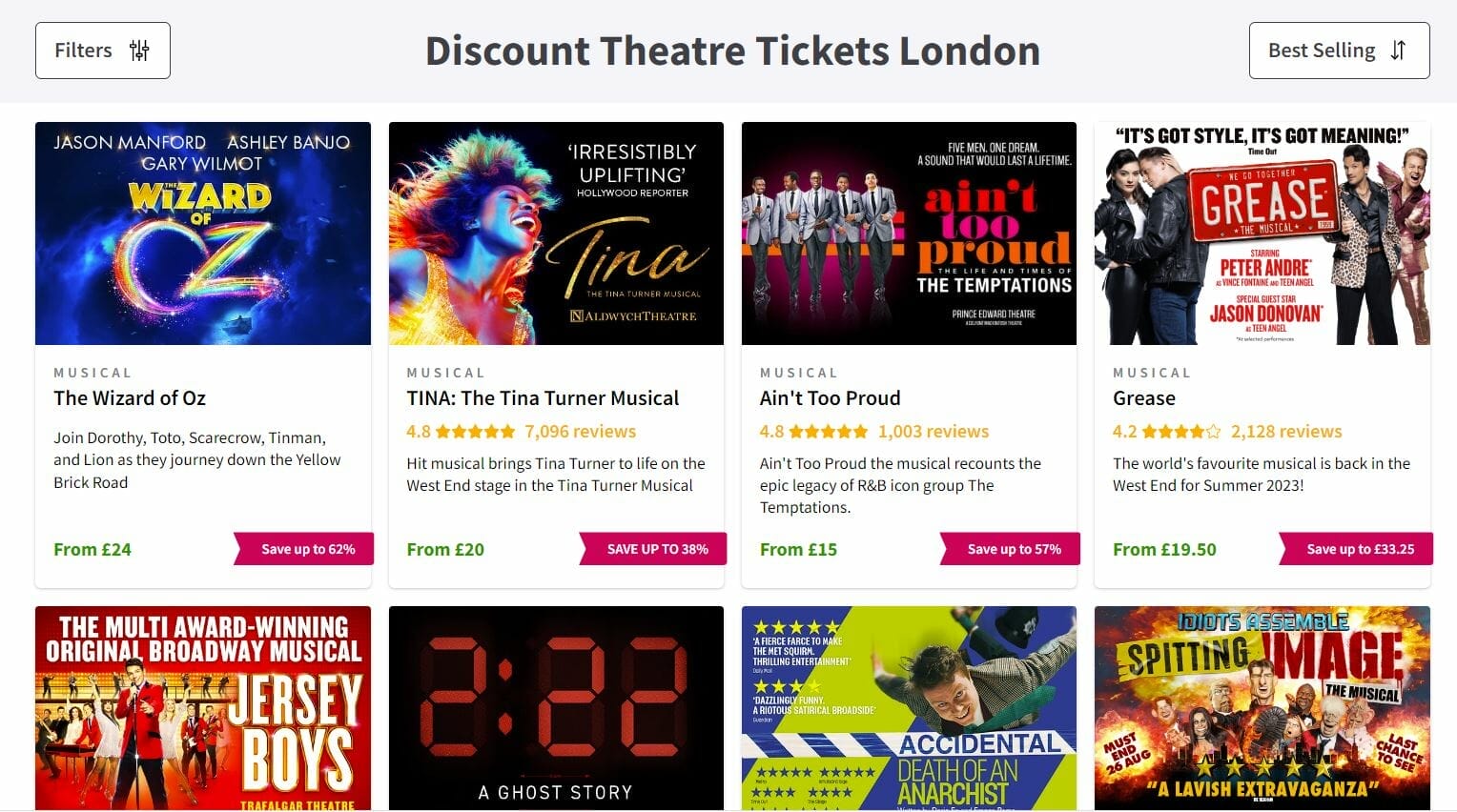
Task: Click the 'From £15' price for Ain't Too Proud
Action: 799,549
